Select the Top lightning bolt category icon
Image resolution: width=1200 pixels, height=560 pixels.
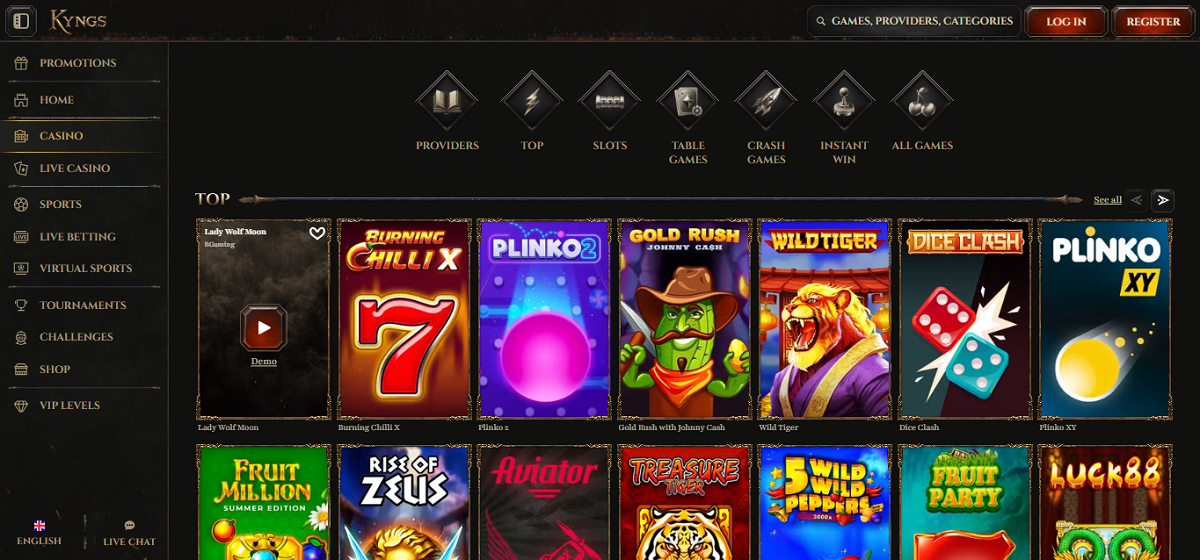pyautogui.click(x=532, y=101)
